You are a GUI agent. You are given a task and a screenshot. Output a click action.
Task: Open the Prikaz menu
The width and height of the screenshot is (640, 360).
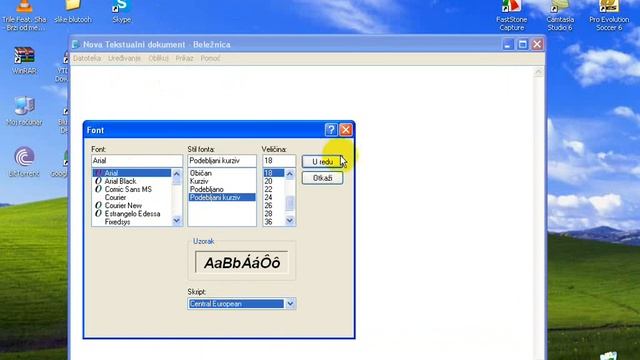184,58
